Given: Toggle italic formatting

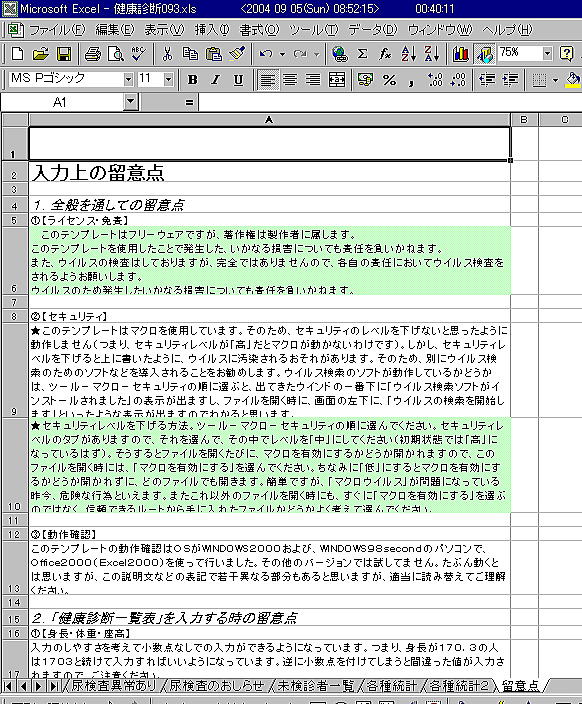Looking at the screenshot, I should click(x=216, y=80).
